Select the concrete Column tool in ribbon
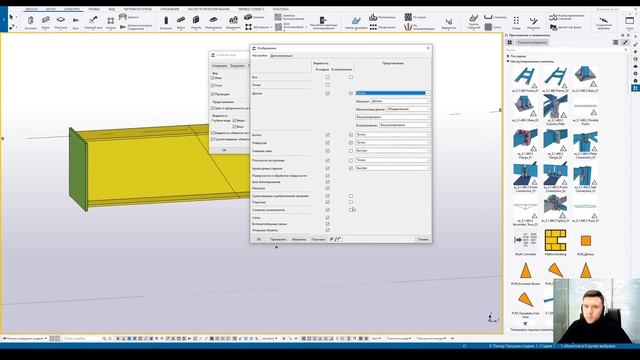This screenshot has height=360, width=640. 166,22
